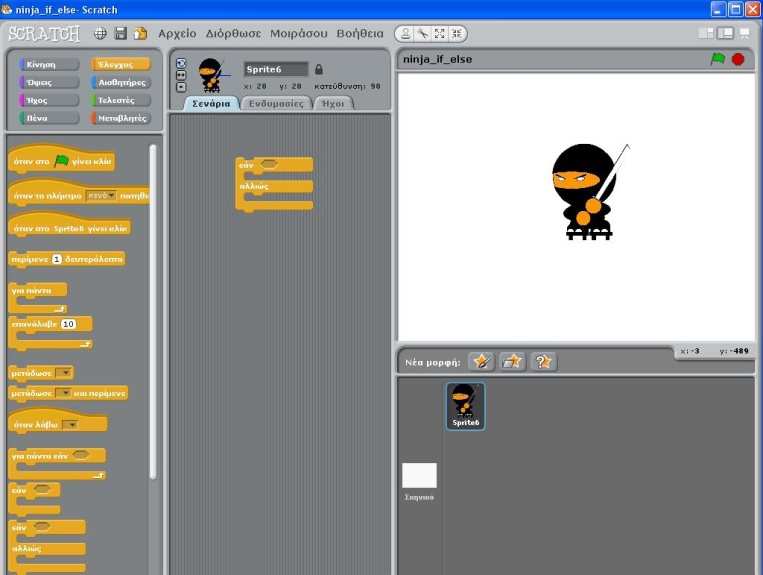This screenshot has height=575, width=763.
Task: Open the Βοήθεια menu
Action: (360, 34)
